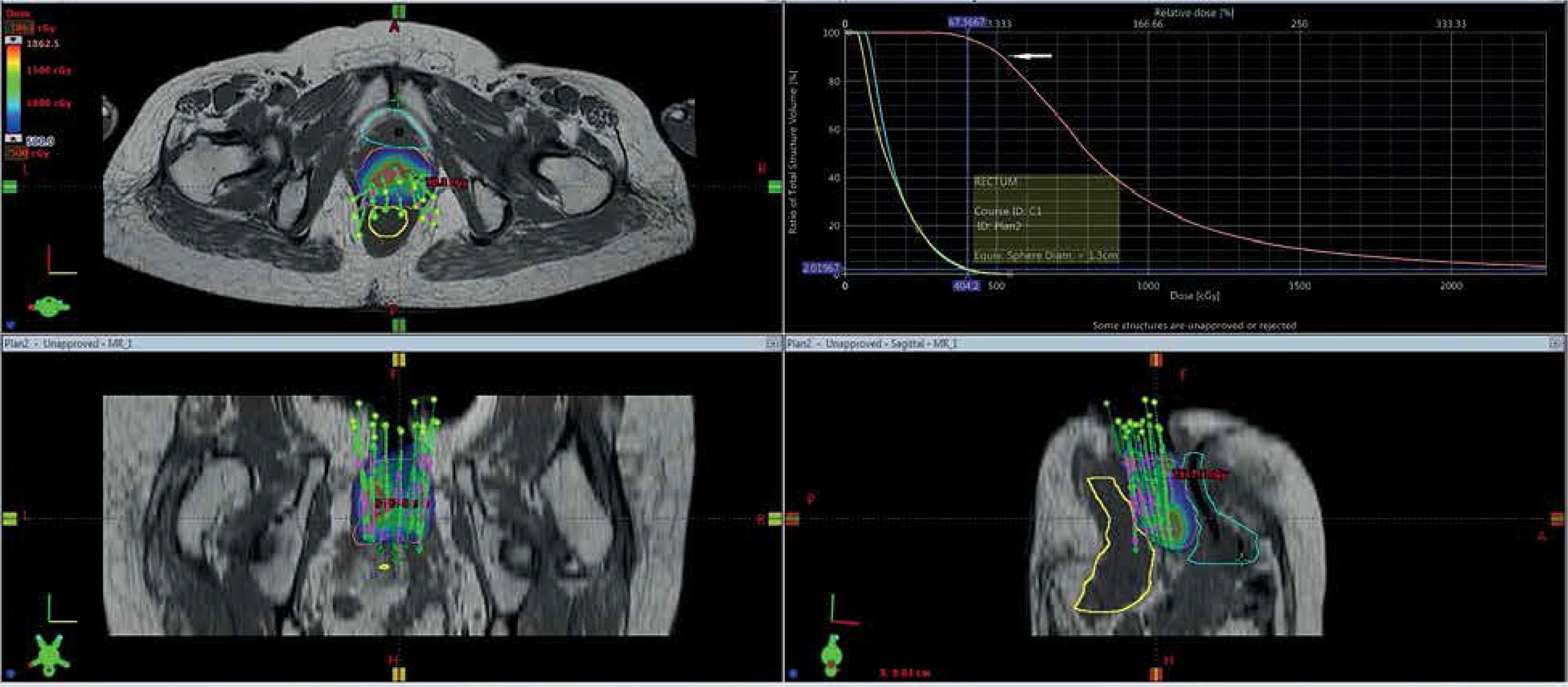Maximize the sagittal Plan2 view pane
Screen dimensions: 1568x687
pyautogui.click(x=1557, y=344)
